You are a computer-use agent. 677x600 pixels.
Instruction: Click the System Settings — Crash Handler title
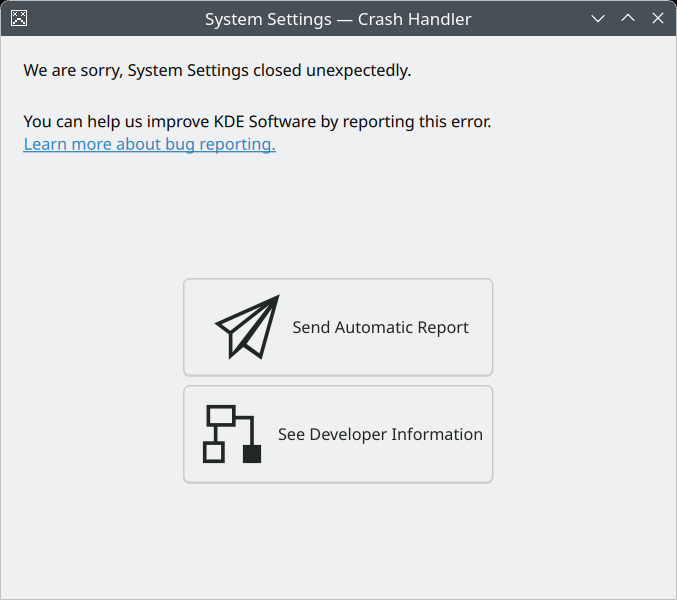(x=338, y=19)
